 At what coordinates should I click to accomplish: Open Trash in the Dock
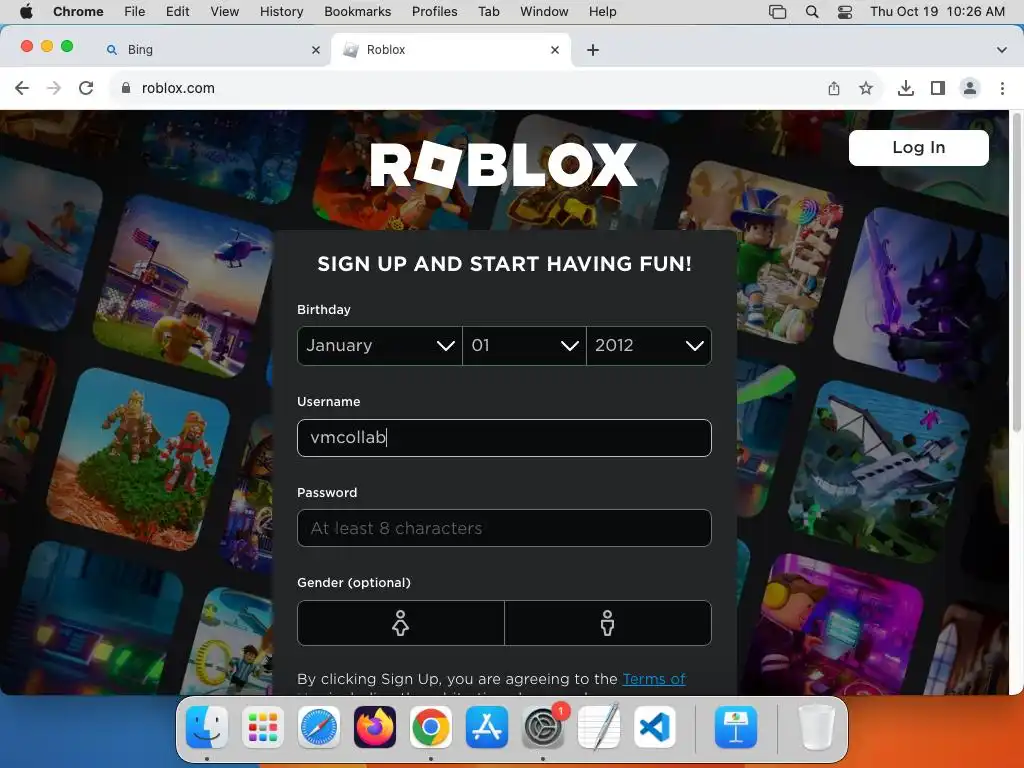coord(816,727)
